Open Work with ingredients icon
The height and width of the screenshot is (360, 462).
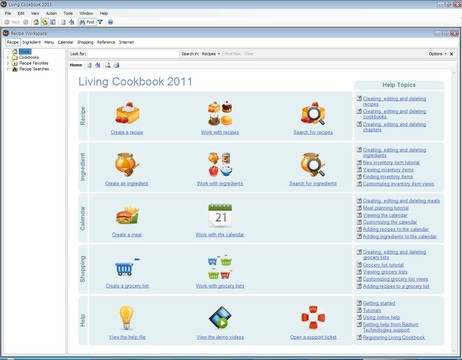220,164
